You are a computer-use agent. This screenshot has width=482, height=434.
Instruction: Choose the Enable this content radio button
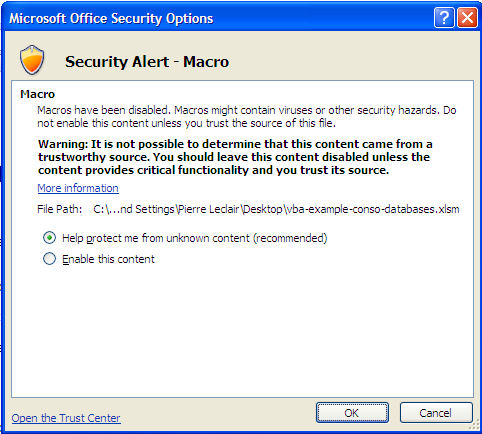point(50,259)
